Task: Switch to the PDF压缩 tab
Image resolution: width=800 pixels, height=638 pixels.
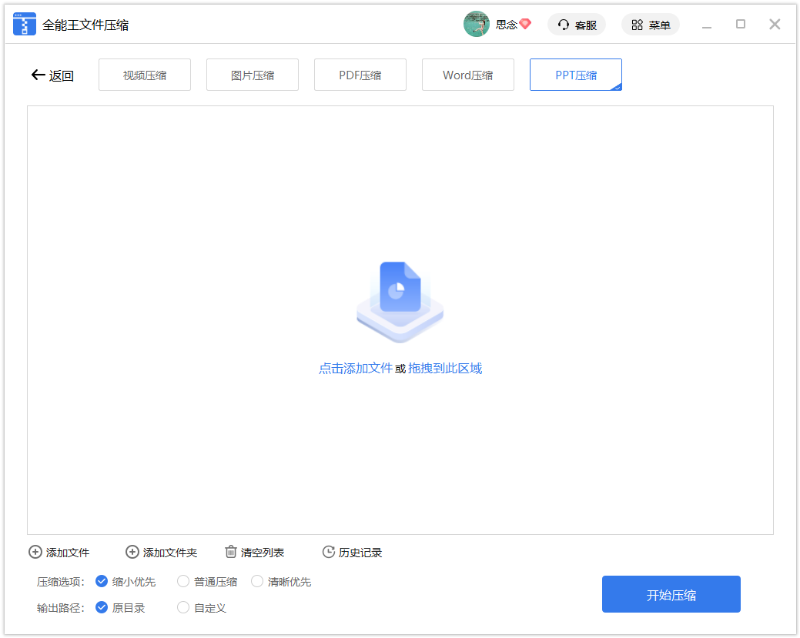Action: click(x=360, y=75)
